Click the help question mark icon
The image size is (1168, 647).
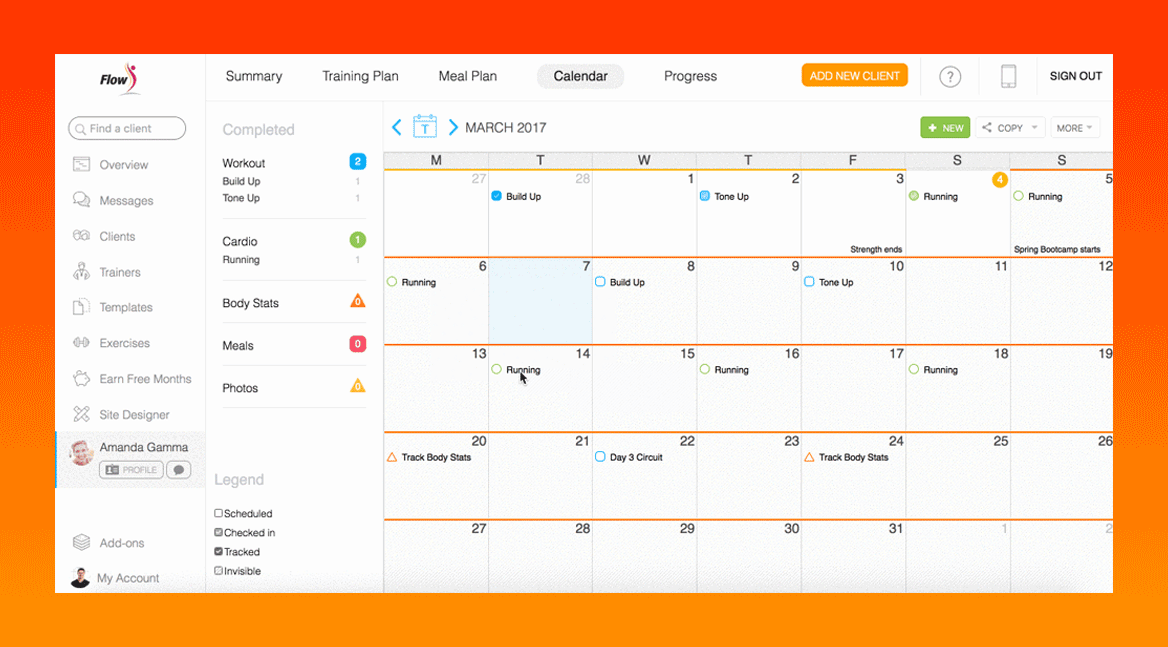(950, 77)
